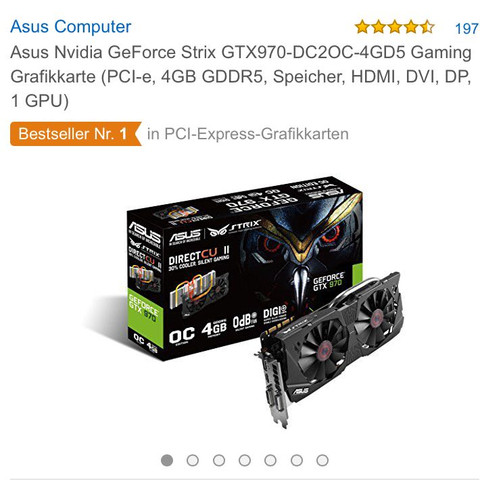
Task: Click the dual-fan graphics card in the photo
Action: pos(328,348)
